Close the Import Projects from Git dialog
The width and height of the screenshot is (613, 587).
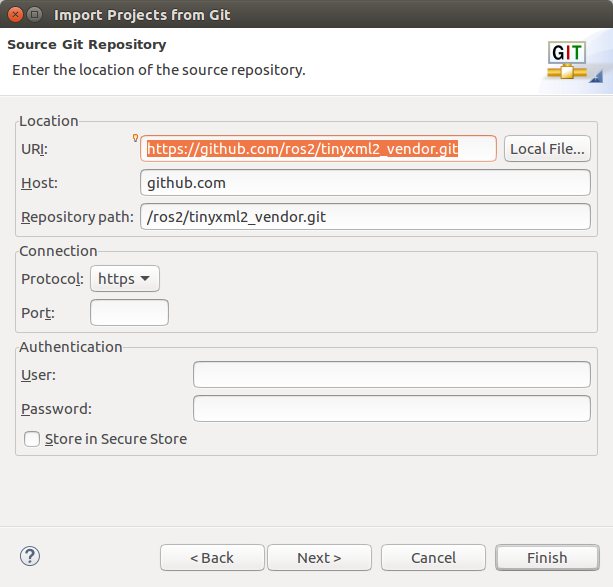tap(13, 14)
